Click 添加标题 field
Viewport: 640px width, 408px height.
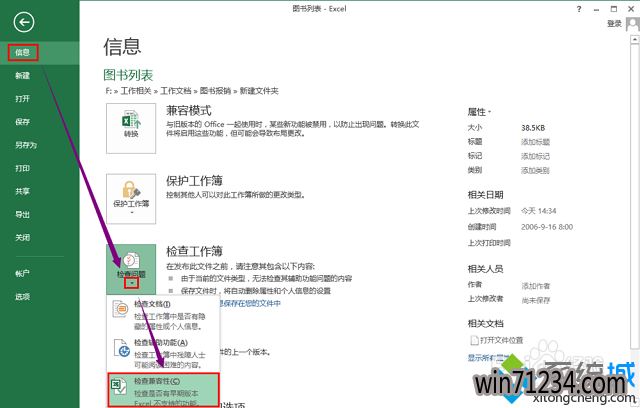point(535,142)
